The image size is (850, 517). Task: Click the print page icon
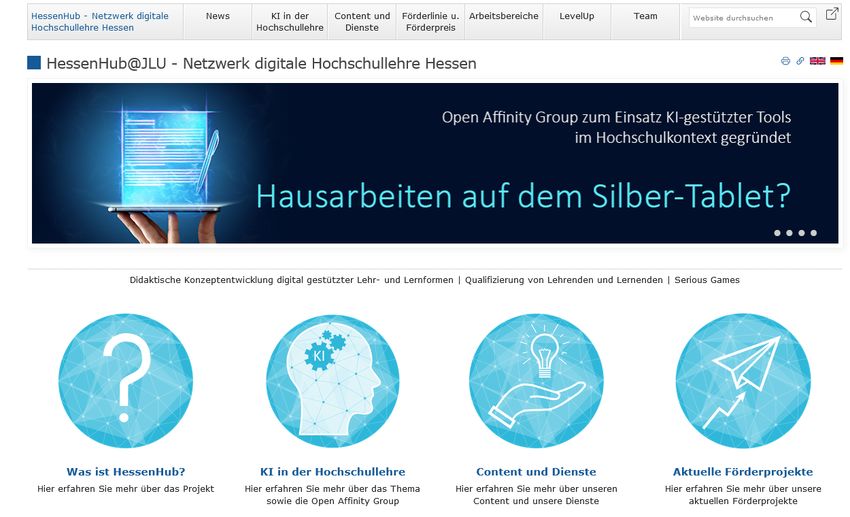[x=785, y=61]
